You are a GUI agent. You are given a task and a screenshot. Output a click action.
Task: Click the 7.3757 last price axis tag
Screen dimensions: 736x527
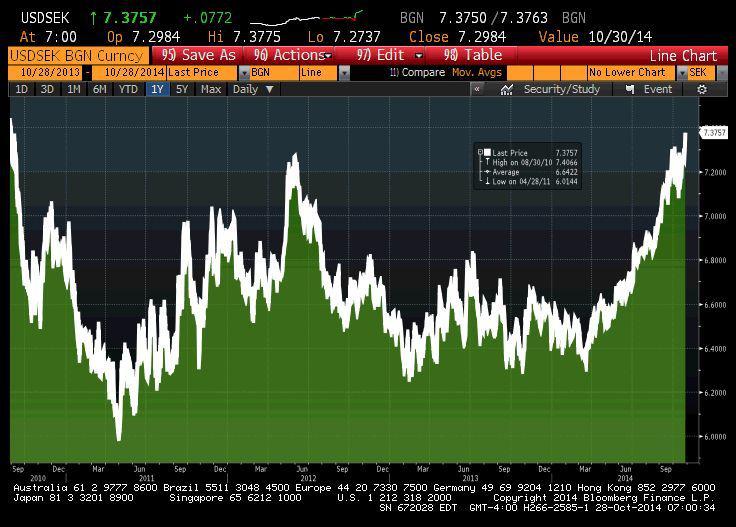[714, 133]
